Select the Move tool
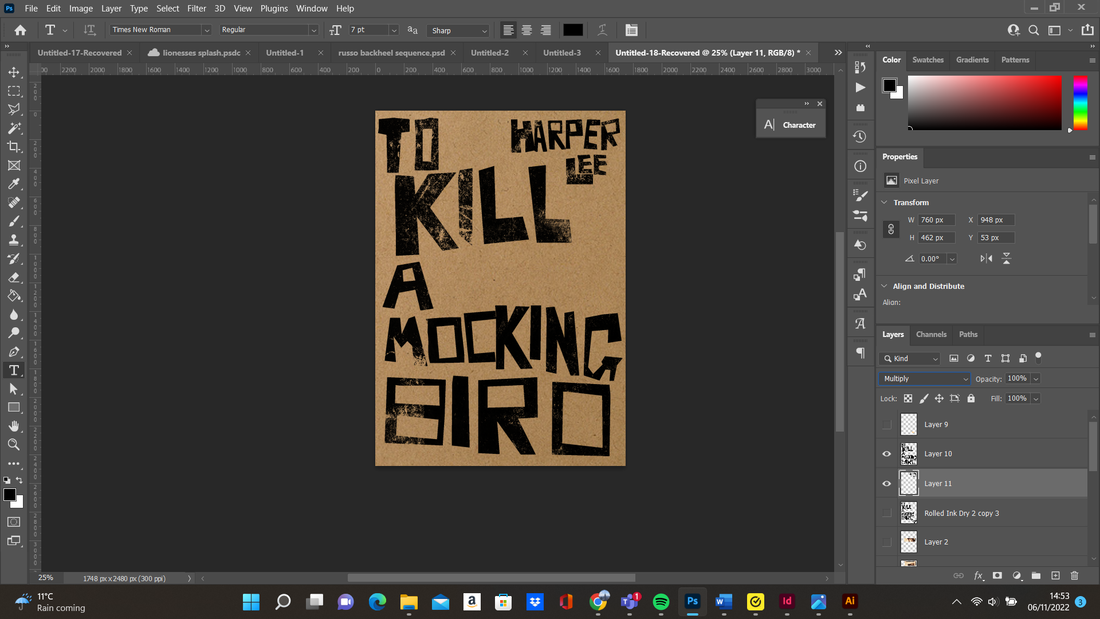The image size is (1100, 619). click(14, 72)
